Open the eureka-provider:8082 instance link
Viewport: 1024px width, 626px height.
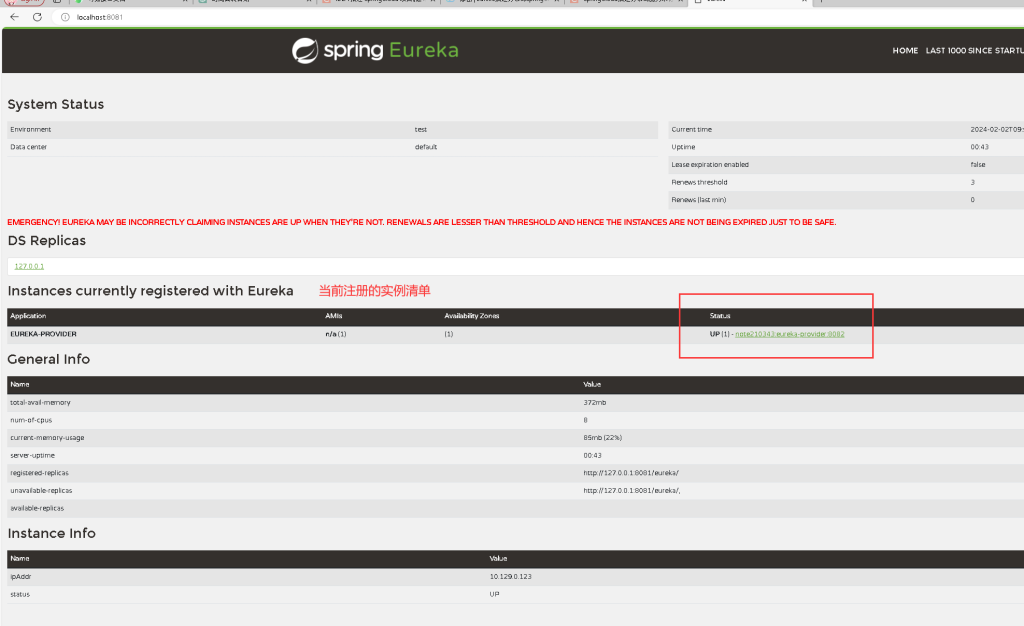[x=790, y=334]
